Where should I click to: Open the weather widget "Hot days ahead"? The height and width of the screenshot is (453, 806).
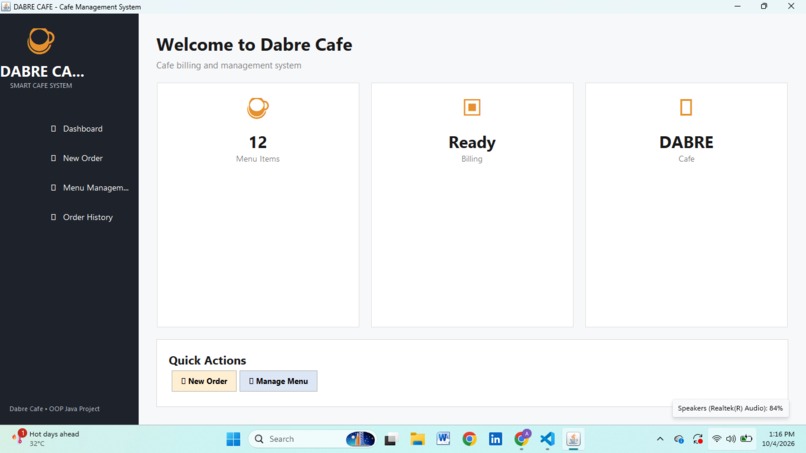pos(46,438)
